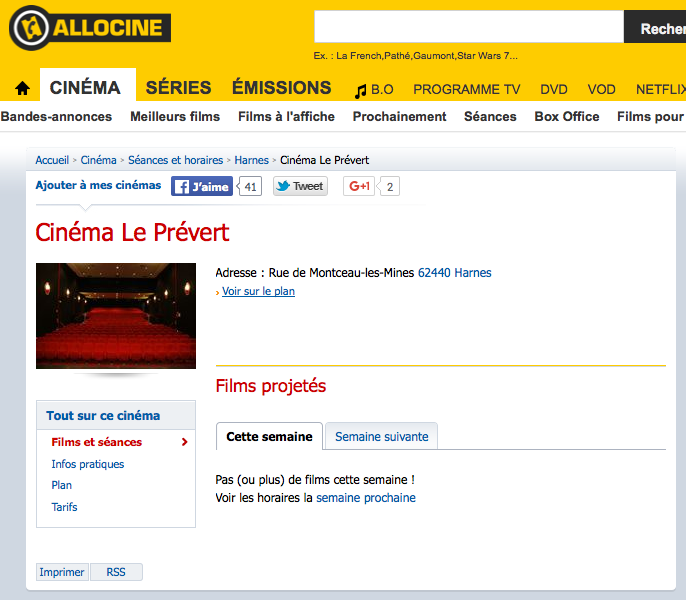Click Accueil breadcrumb link
The height and width of the screenshot is (600, 686).
click(52, 160)
